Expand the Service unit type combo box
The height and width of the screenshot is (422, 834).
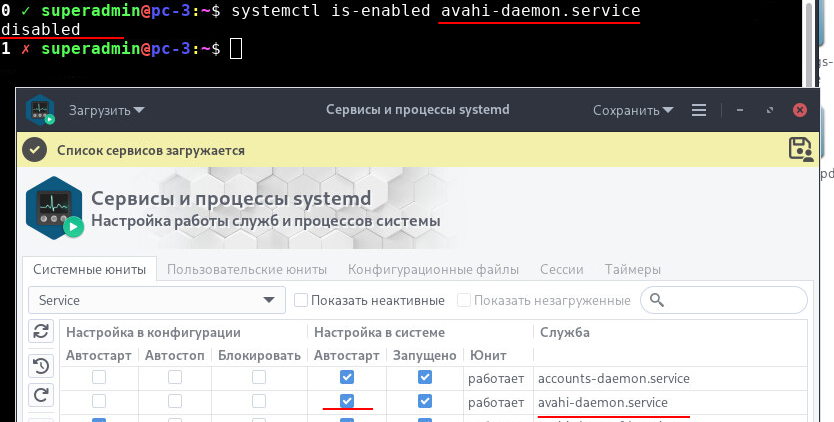157,300
